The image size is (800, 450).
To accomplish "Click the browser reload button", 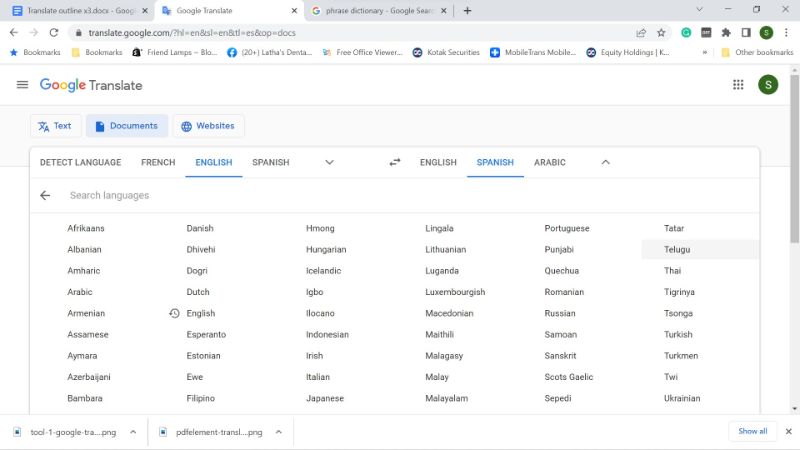I will [x=54, y=33].
